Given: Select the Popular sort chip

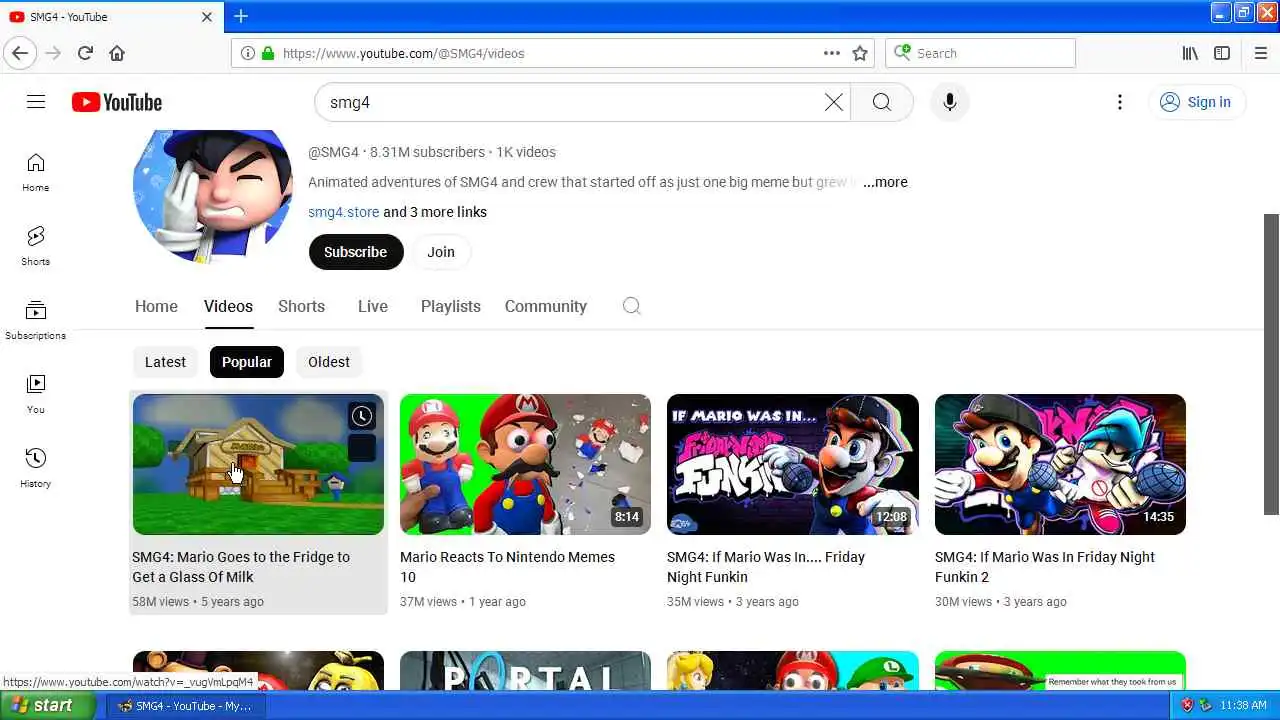Looking at the screenshot, I should click(x=247, y=362).
